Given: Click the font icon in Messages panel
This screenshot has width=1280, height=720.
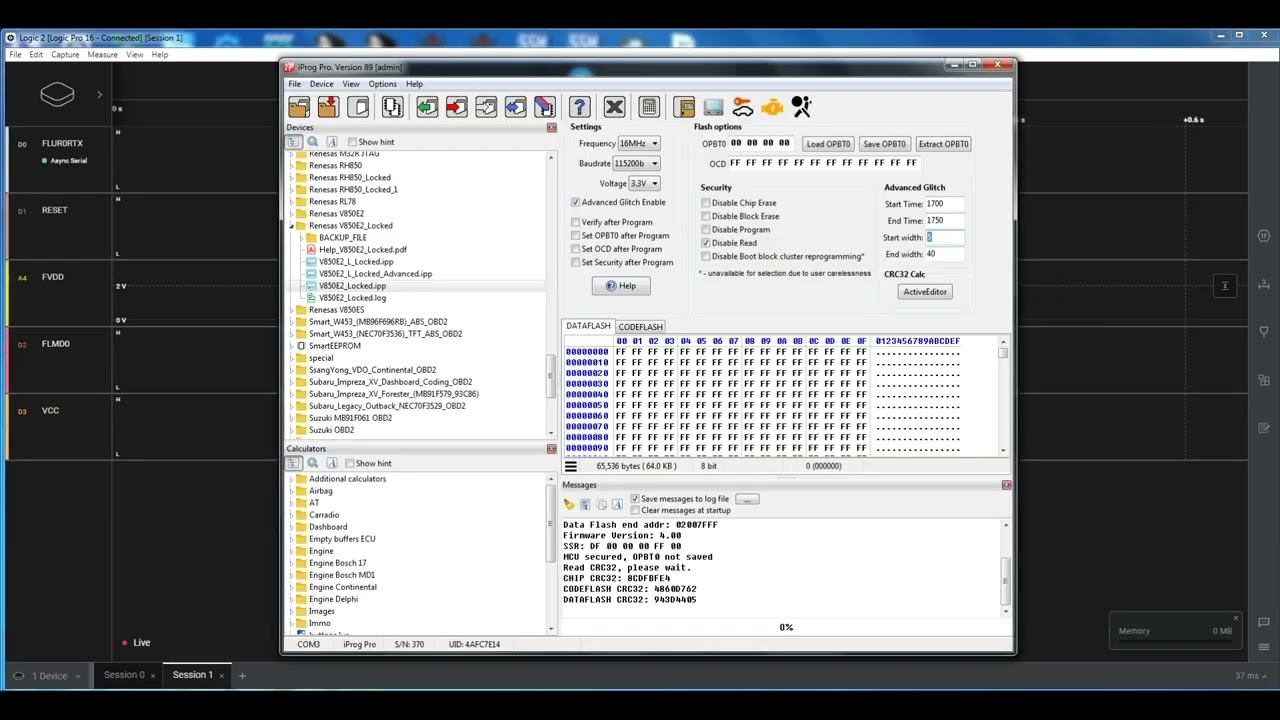Looking at the screenshot, I should pos(618,504).
